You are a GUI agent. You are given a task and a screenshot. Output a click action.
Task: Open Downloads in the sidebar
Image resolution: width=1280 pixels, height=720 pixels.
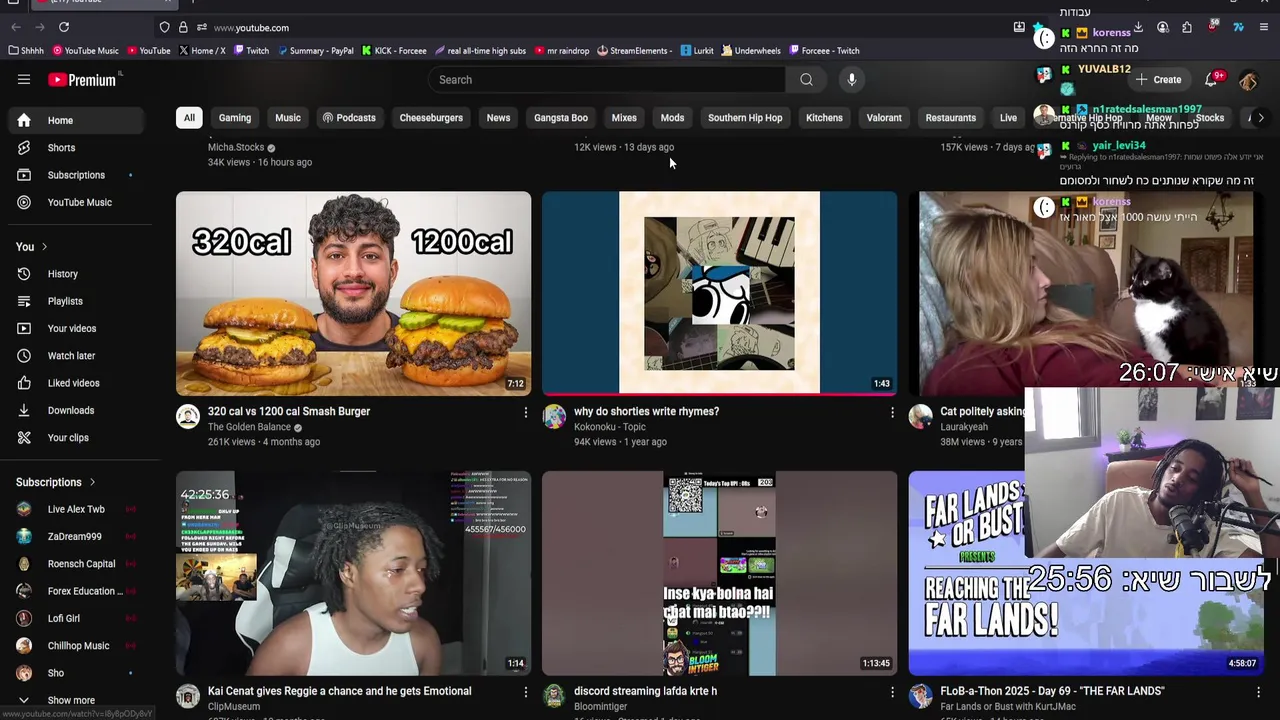pyautogui.click(x=76, y=410)
